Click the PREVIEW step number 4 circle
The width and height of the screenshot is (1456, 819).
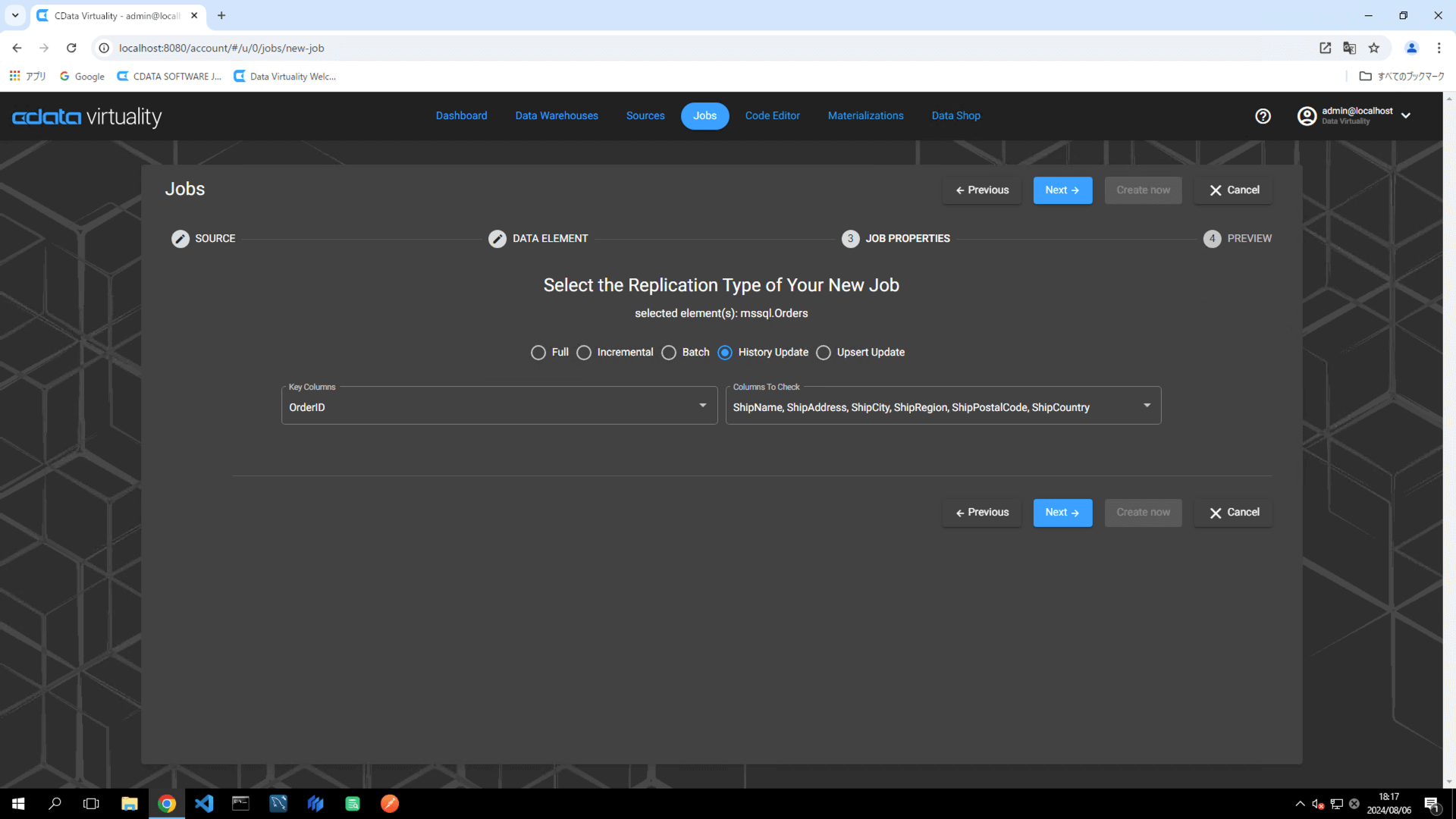[x=1212, y=239]
